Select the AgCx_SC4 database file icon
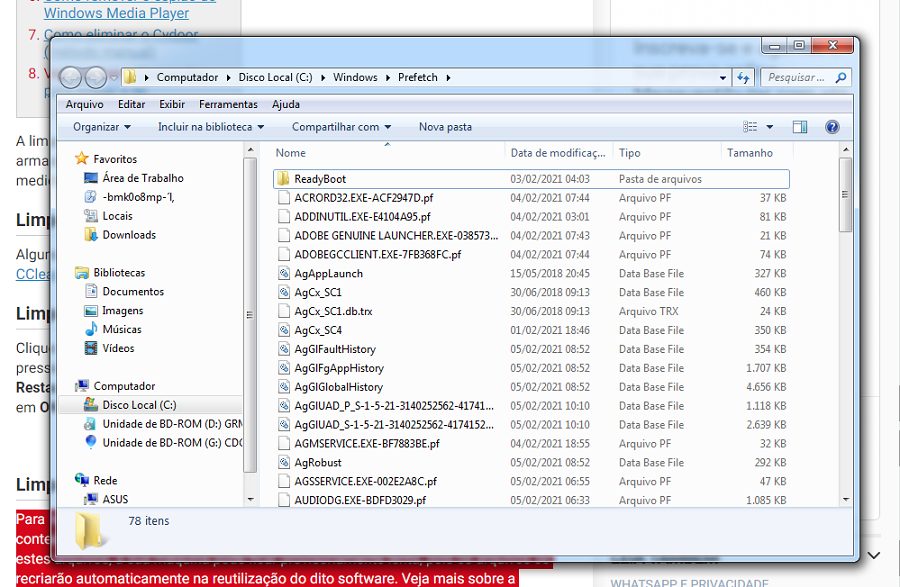Viewport: 900px width, 587px height. pyautogui.click(x=284, y=331)
